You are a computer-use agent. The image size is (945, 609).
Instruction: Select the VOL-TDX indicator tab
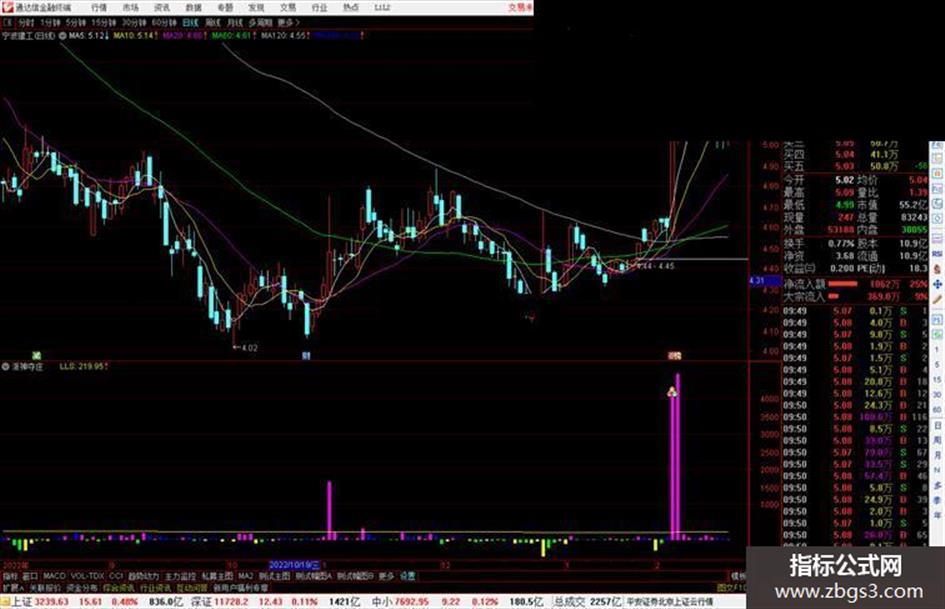87,576
